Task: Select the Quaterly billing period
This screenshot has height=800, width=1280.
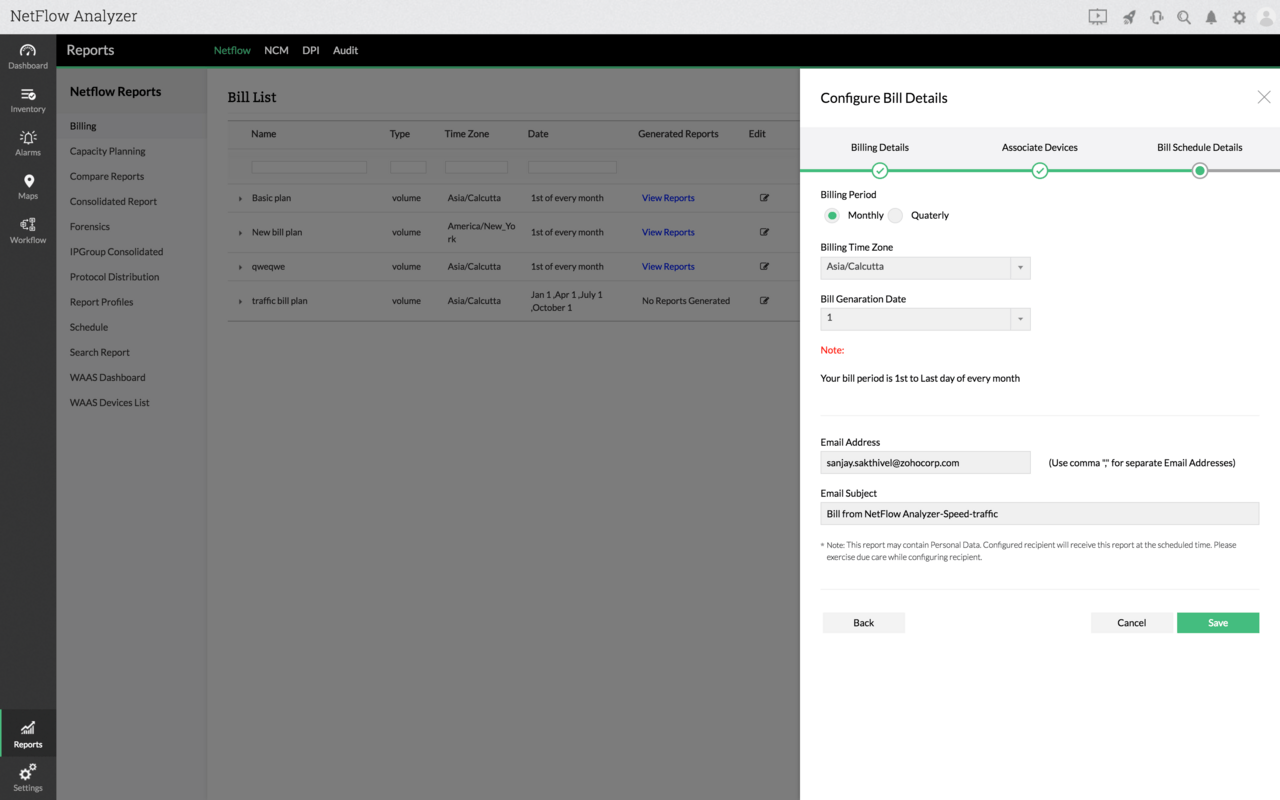Action: 895,215
